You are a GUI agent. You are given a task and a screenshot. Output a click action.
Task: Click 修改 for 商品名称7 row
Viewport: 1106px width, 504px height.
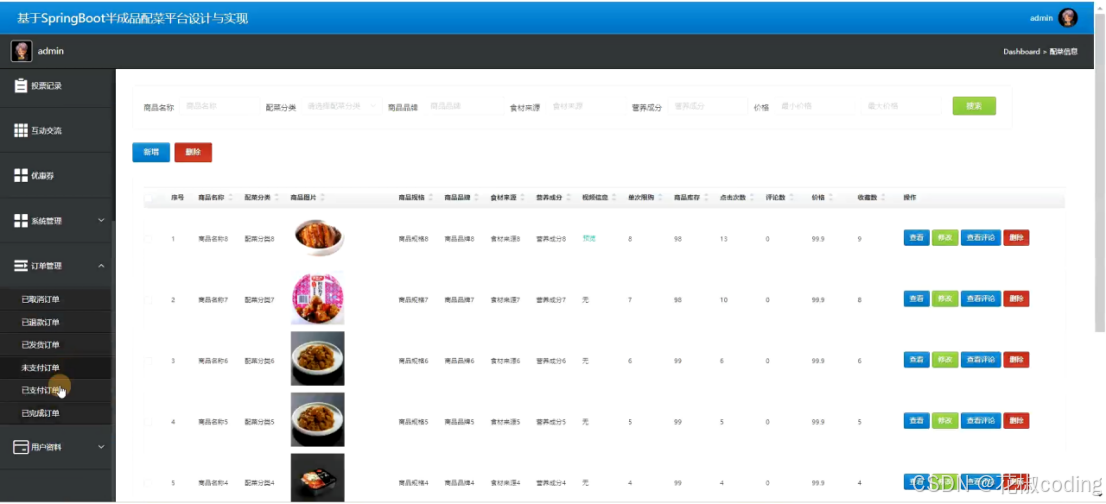tap(945, 299)
